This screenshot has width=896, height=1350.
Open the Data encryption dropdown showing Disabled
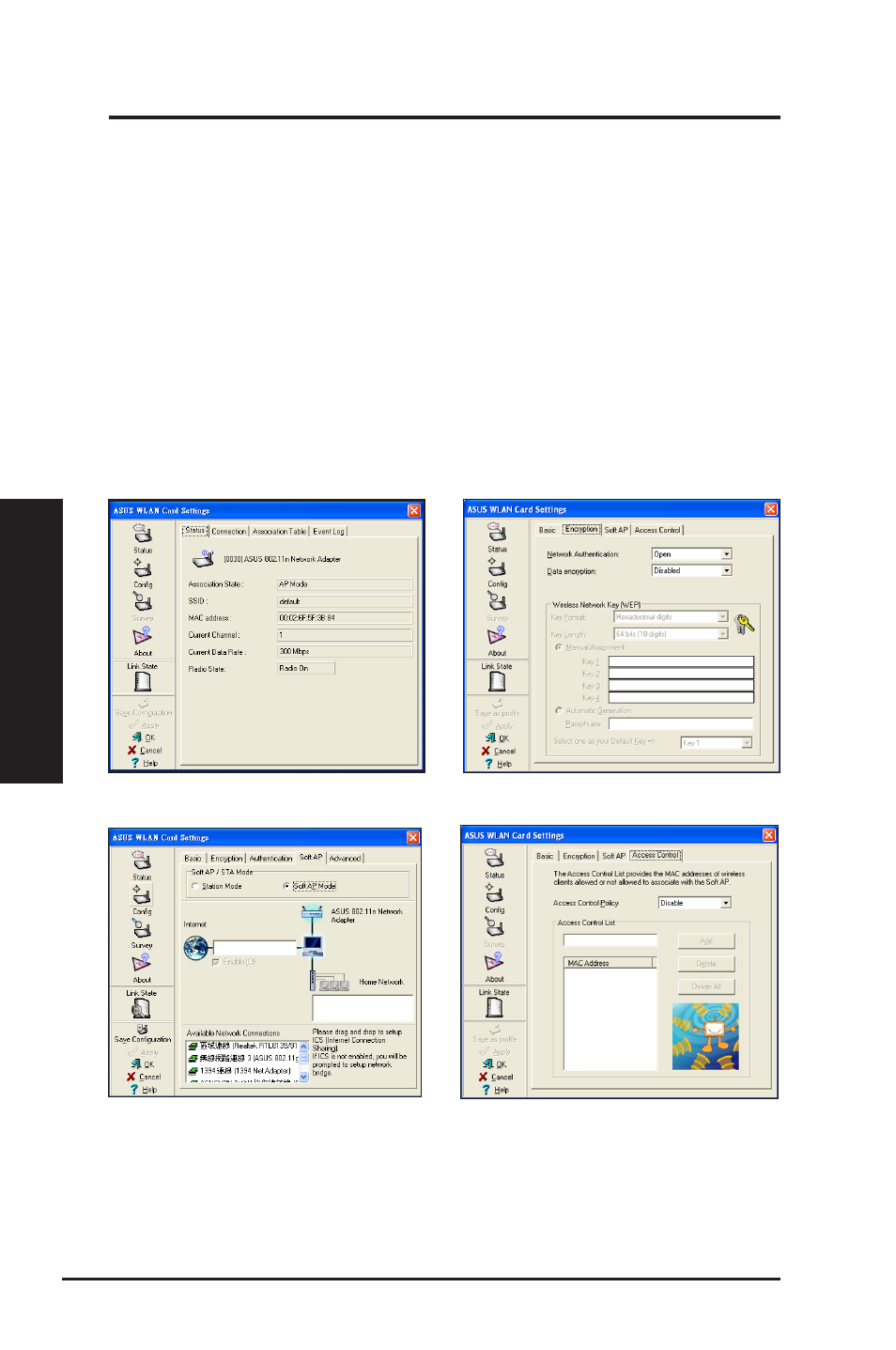click(691, 570)
